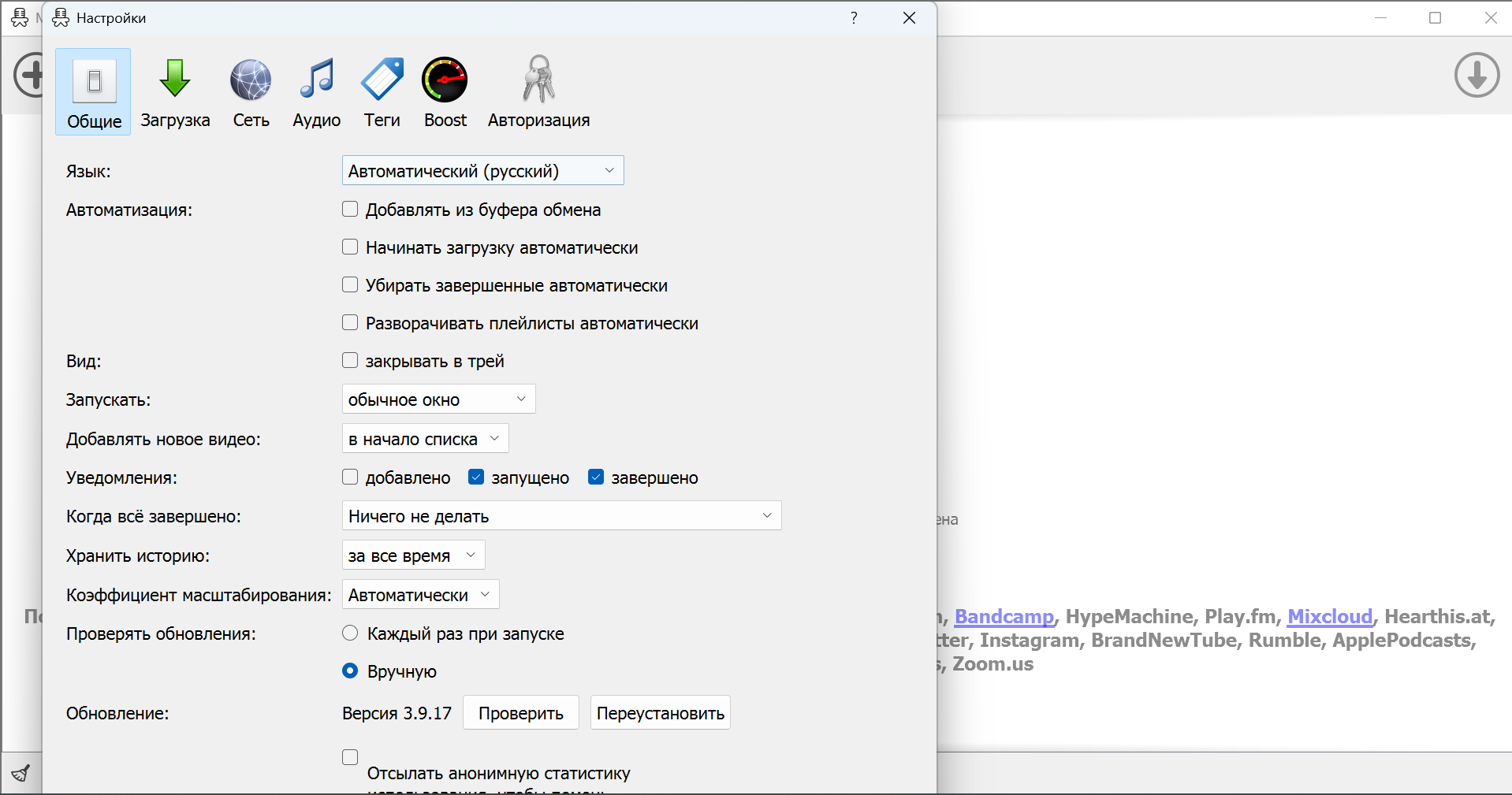The image size is (1512, 795).
Task: Expand the Хранить историю dropdown
Action: coord(414,555)
